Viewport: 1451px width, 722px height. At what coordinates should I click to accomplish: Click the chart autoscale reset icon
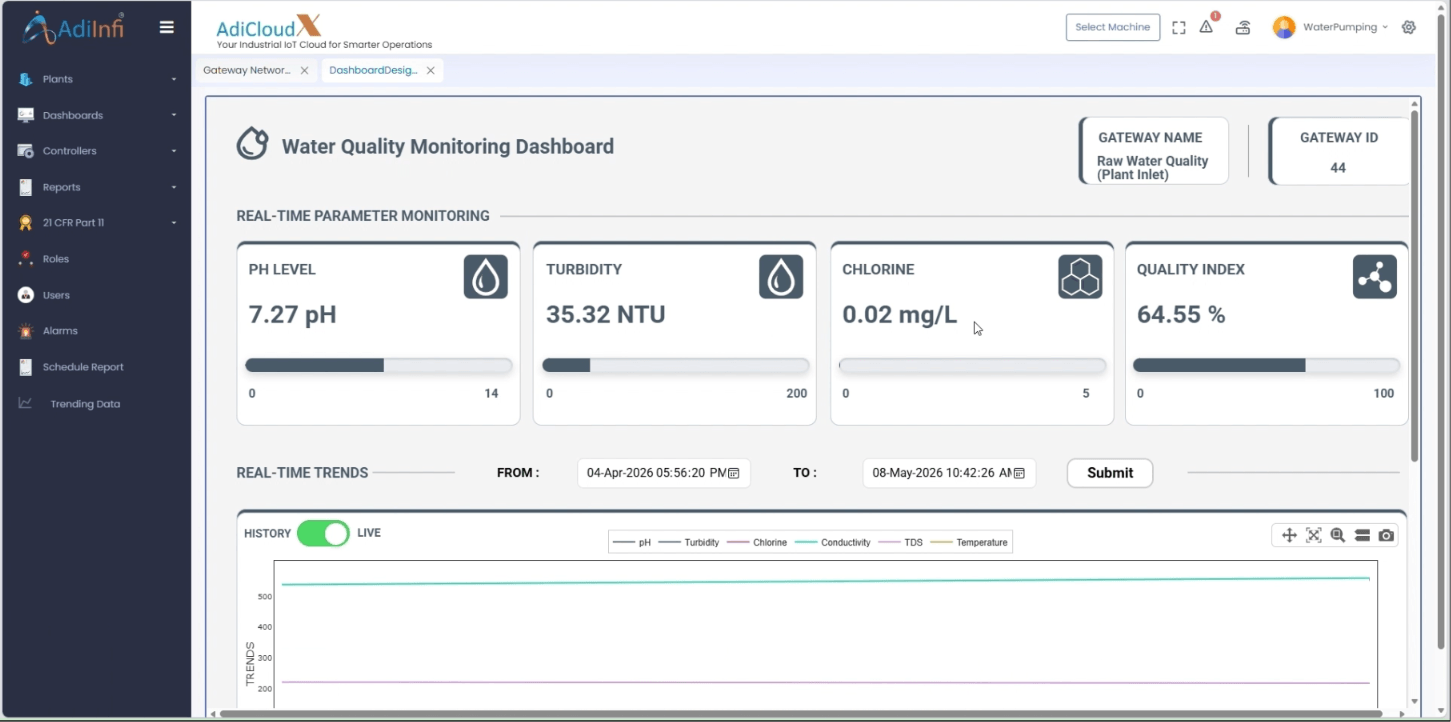click(1314, 536)
